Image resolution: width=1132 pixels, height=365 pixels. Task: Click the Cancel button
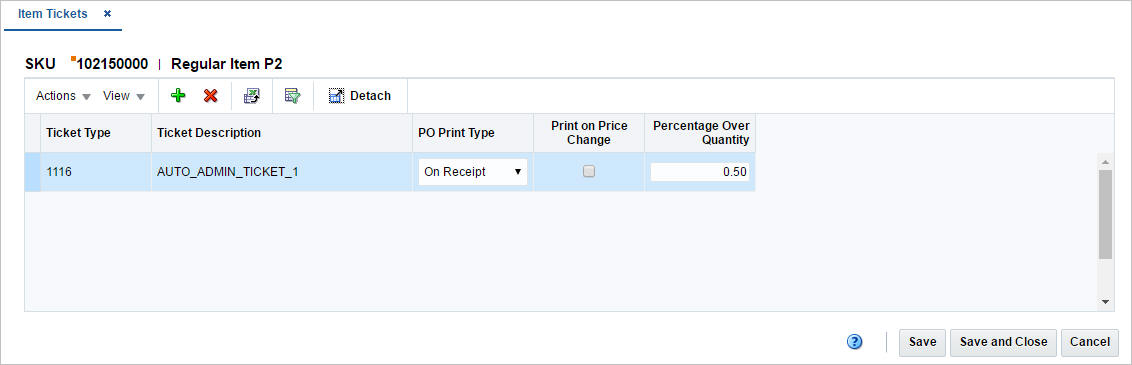(x=1089, y=342)
